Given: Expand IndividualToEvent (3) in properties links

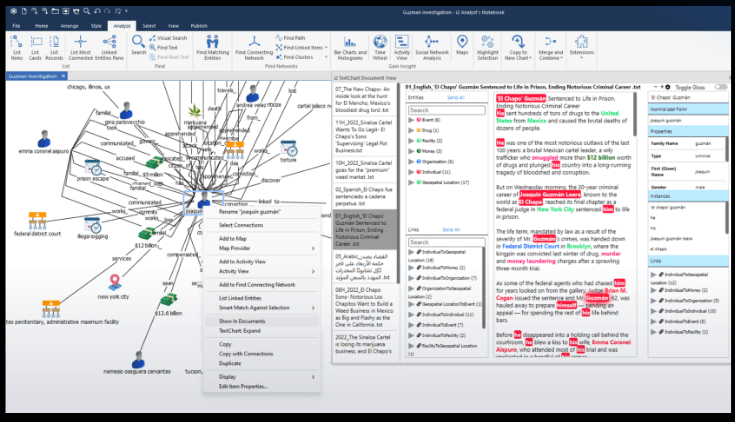Looking at the screenshot, I should pyautogui.click(x=653, y=322).
